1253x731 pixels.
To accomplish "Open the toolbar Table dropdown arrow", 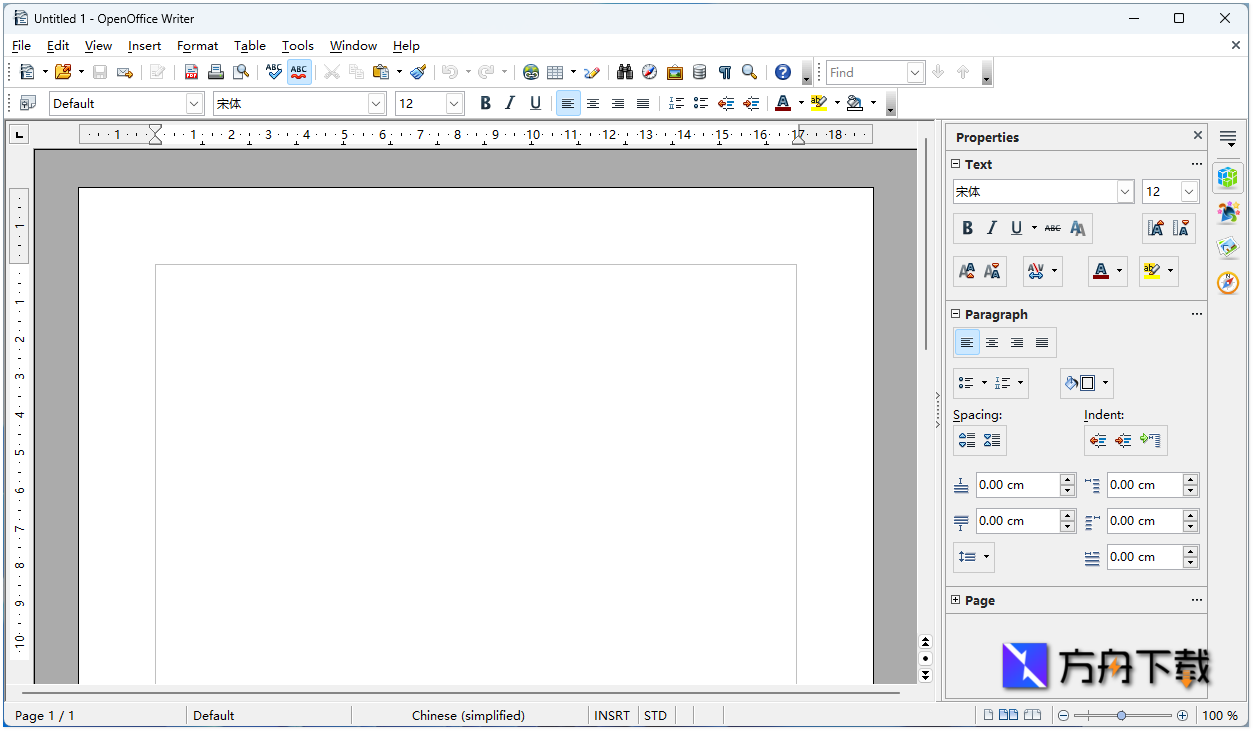I will tap(573, 72).
